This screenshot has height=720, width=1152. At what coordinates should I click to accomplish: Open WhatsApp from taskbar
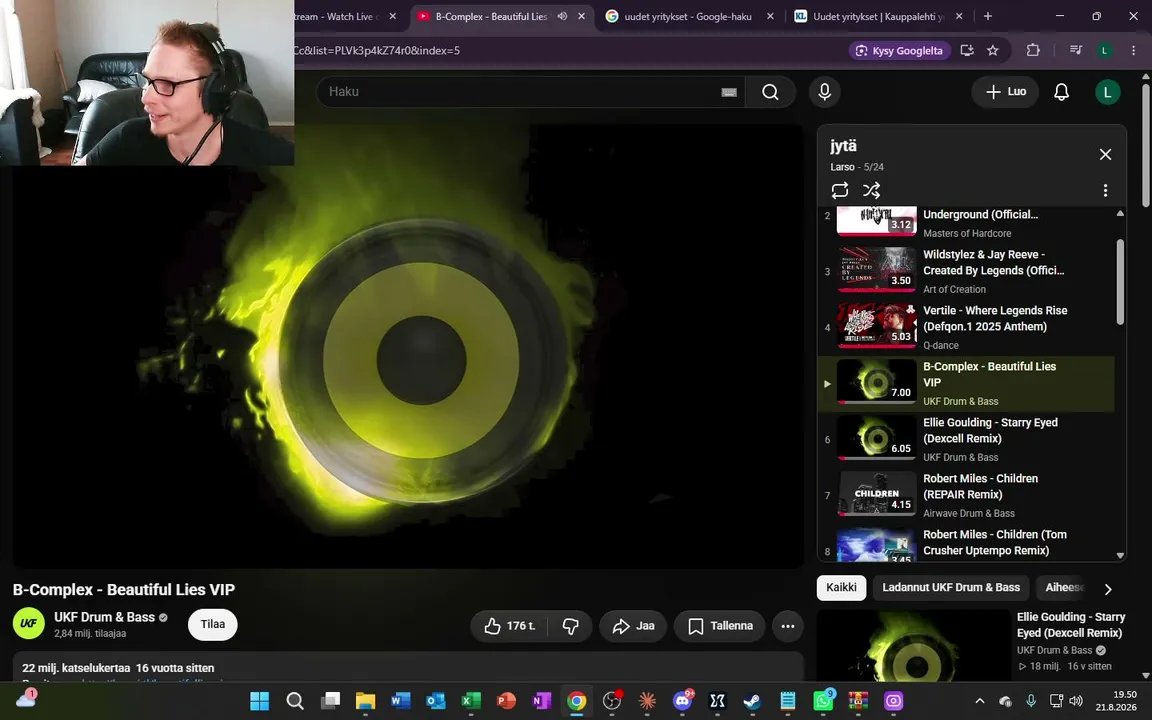[x=823, y=701]
